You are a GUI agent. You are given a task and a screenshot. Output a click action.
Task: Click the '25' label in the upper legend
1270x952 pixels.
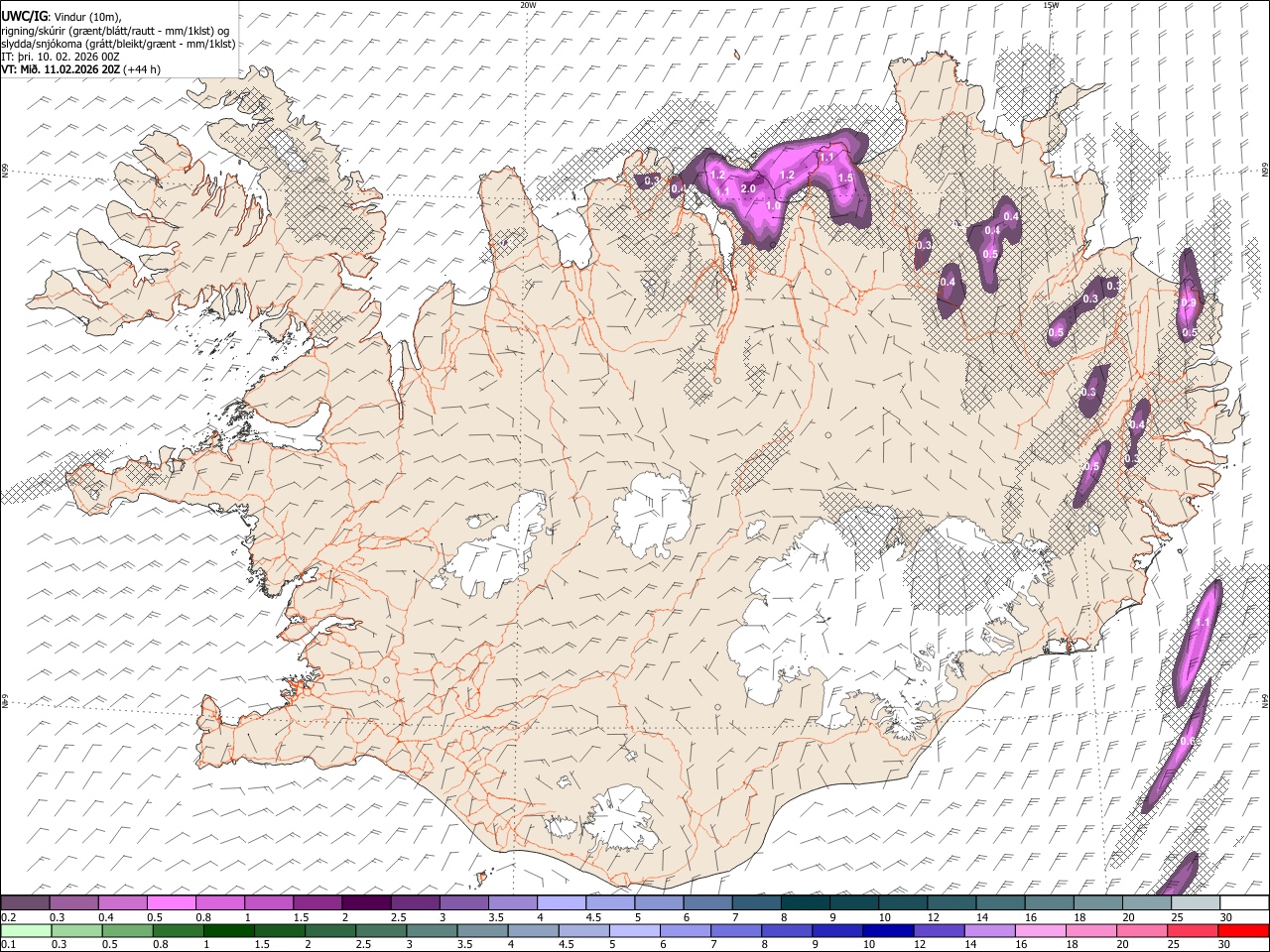click(1177, 917)
